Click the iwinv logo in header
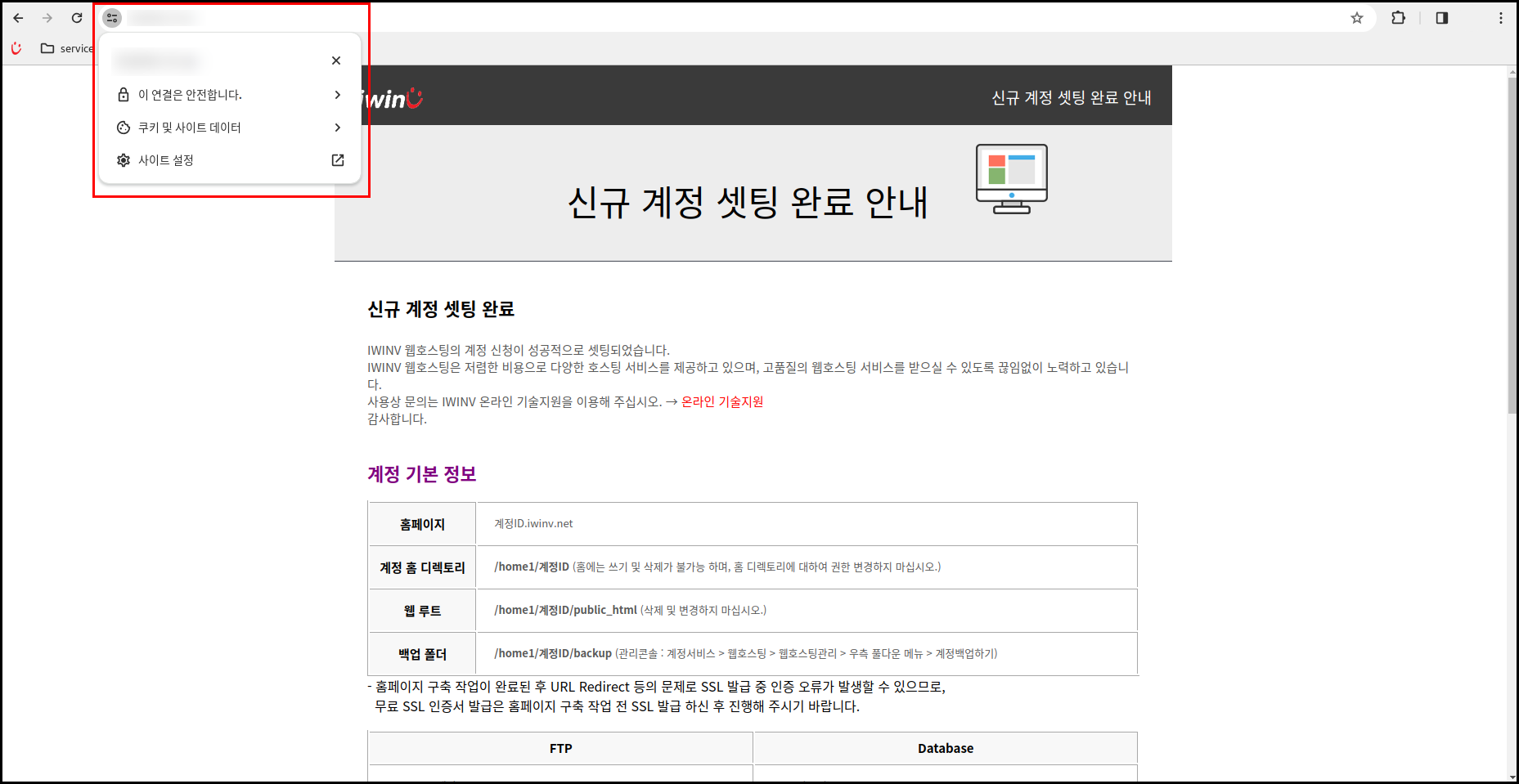 393,98
